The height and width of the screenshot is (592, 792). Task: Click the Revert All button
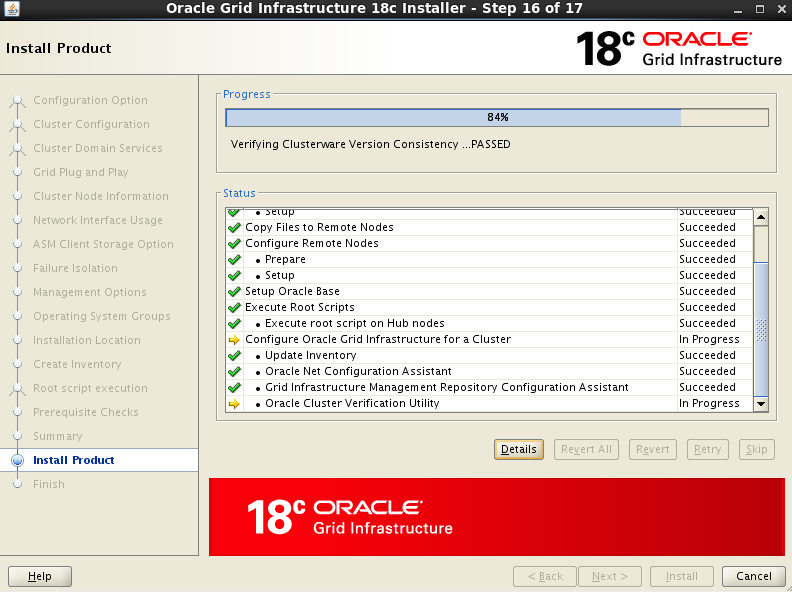pyautogui.click(x=586, y=449)
